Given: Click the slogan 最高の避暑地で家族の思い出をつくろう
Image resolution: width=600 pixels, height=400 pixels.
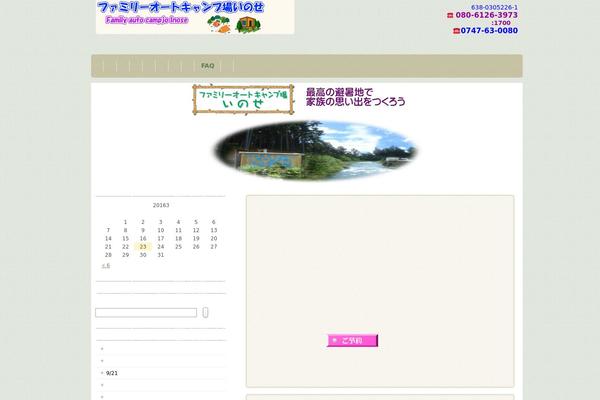Looking at the screenshot, I should 355,97.
